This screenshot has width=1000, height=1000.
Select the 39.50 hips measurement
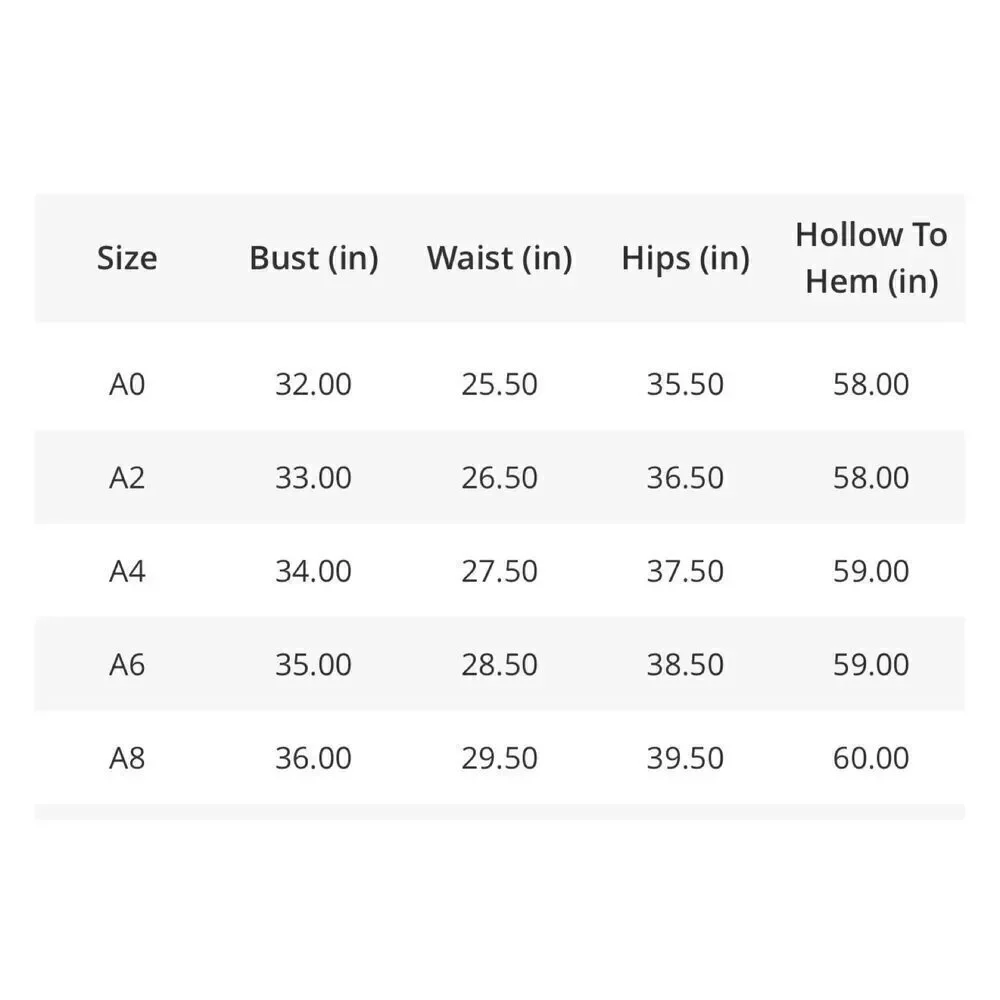(x=685, y=758)
